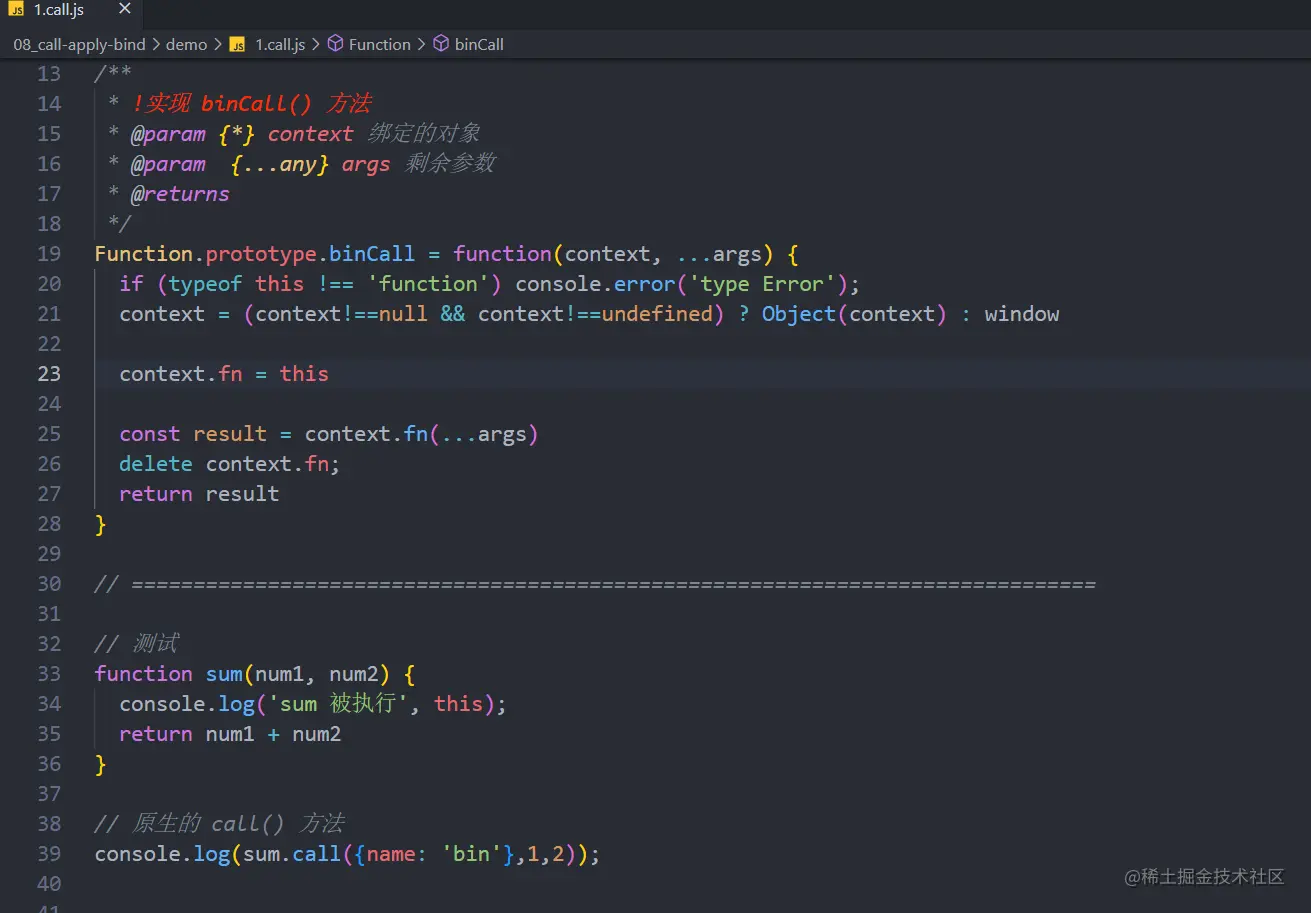
Task: Click 'const' keyword on line 25
Action: tap(150, 434)
